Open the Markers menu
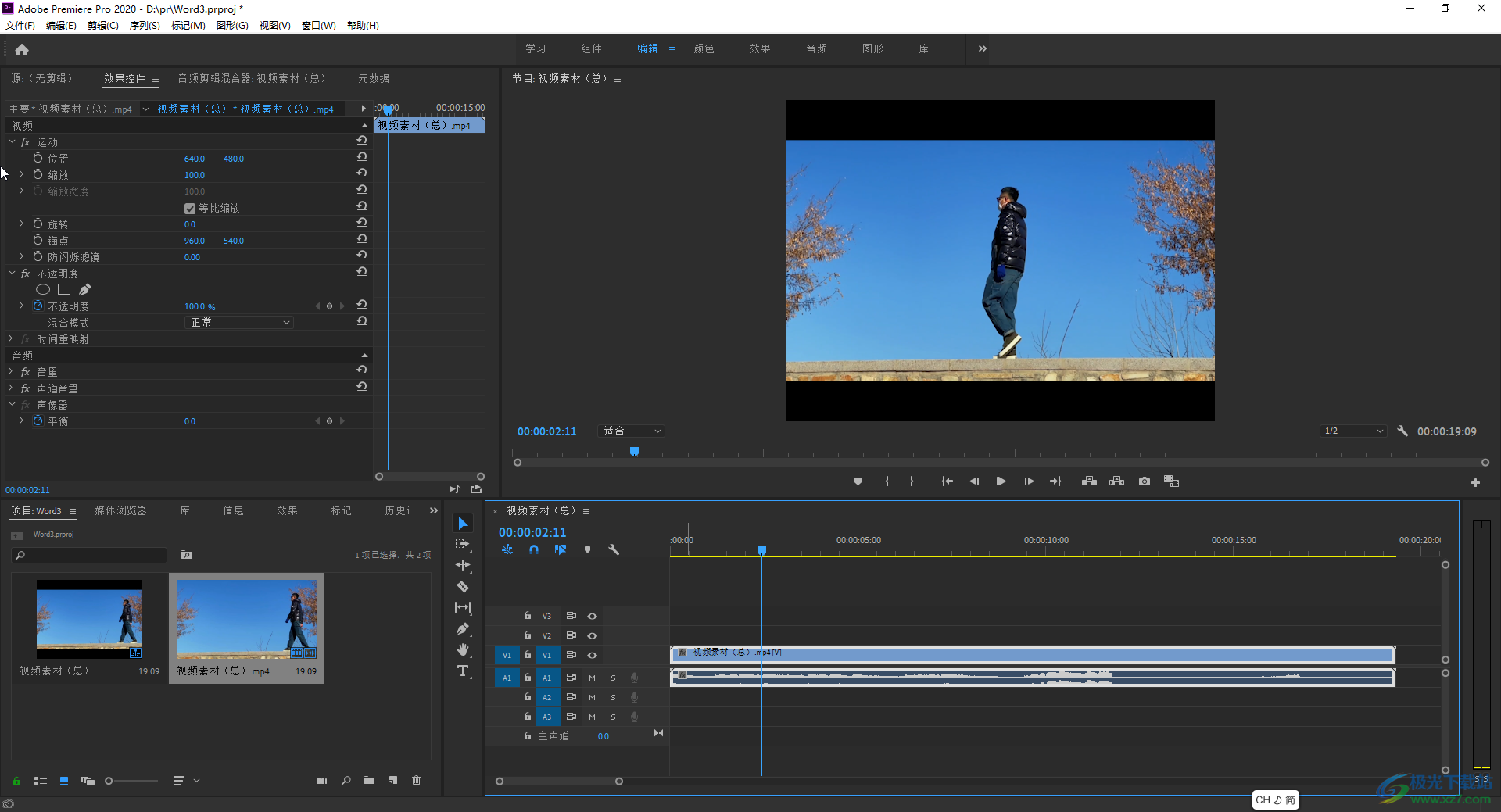1501x812 pixels. coord(188,26)
